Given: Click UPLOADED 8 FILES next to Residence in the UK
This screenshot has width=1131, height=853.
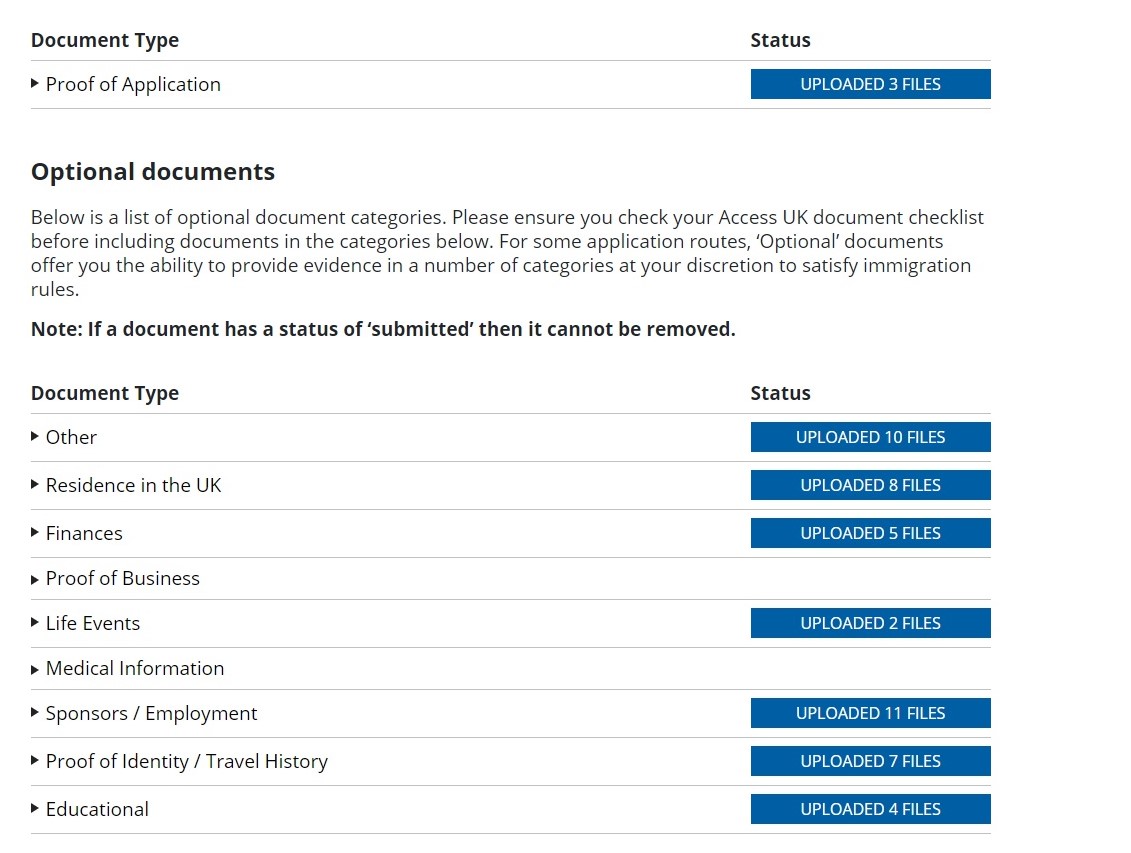Looking at the screenshot, I should [870, 485].
